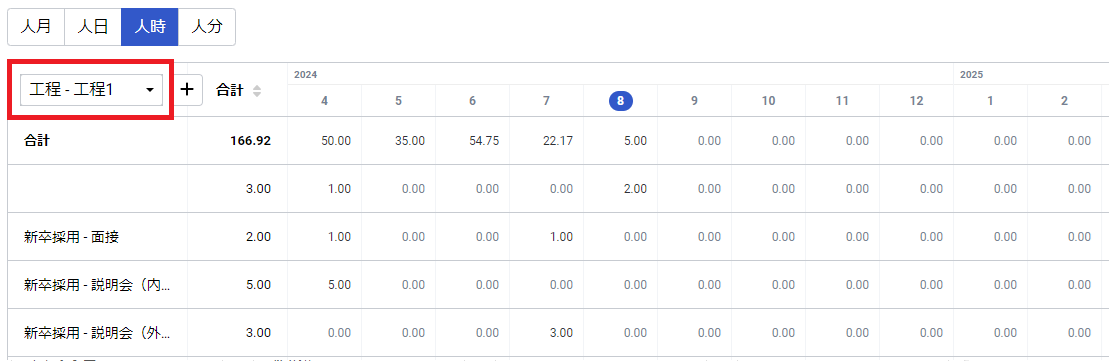Switch to 人月 unit
This screenshot has height=361, width=1109.
(x=36, y=27)
